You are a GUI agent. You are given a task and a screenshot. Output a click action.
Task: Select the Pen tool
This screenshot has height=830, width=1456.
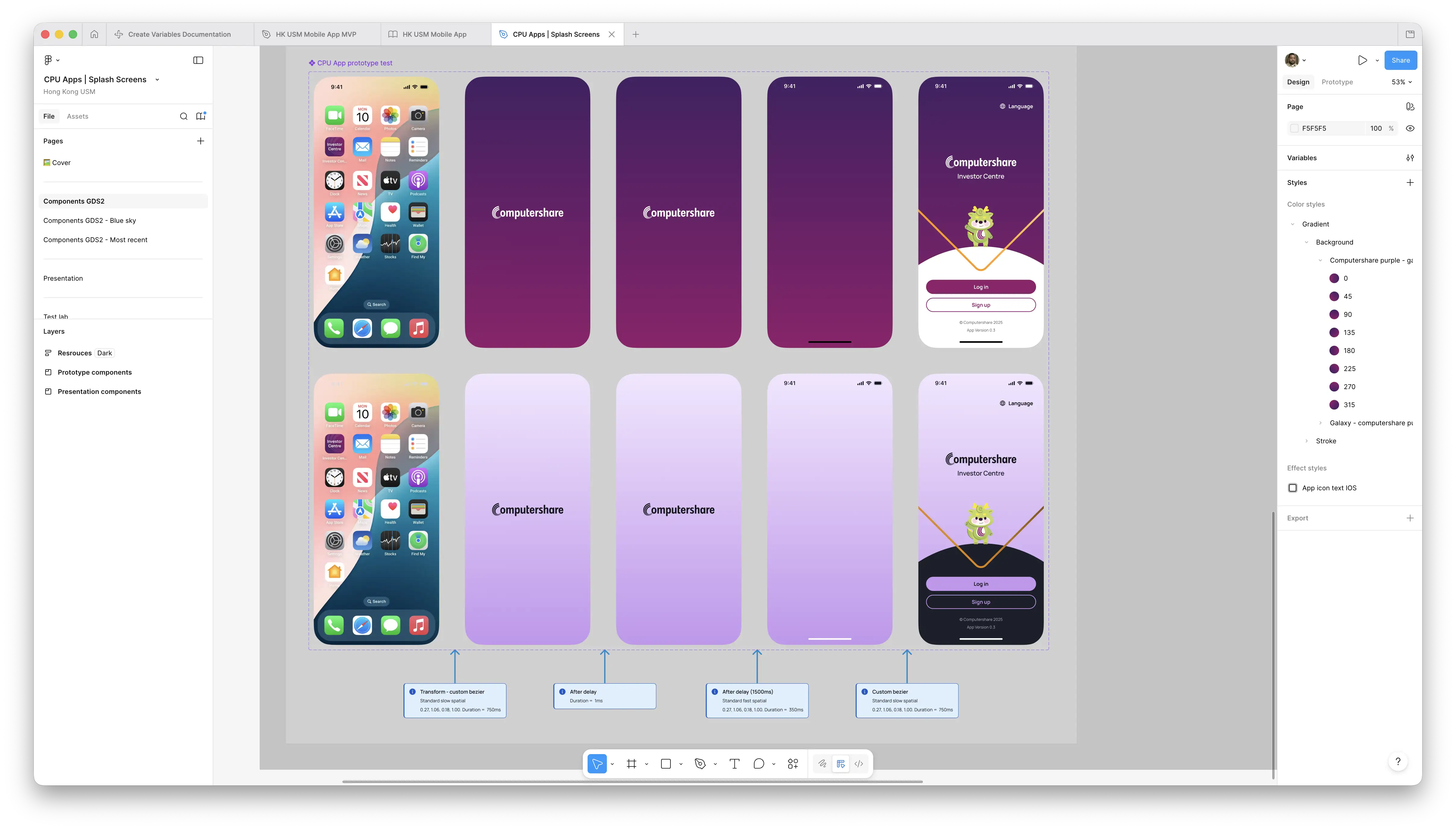click(x=700, y=764)
